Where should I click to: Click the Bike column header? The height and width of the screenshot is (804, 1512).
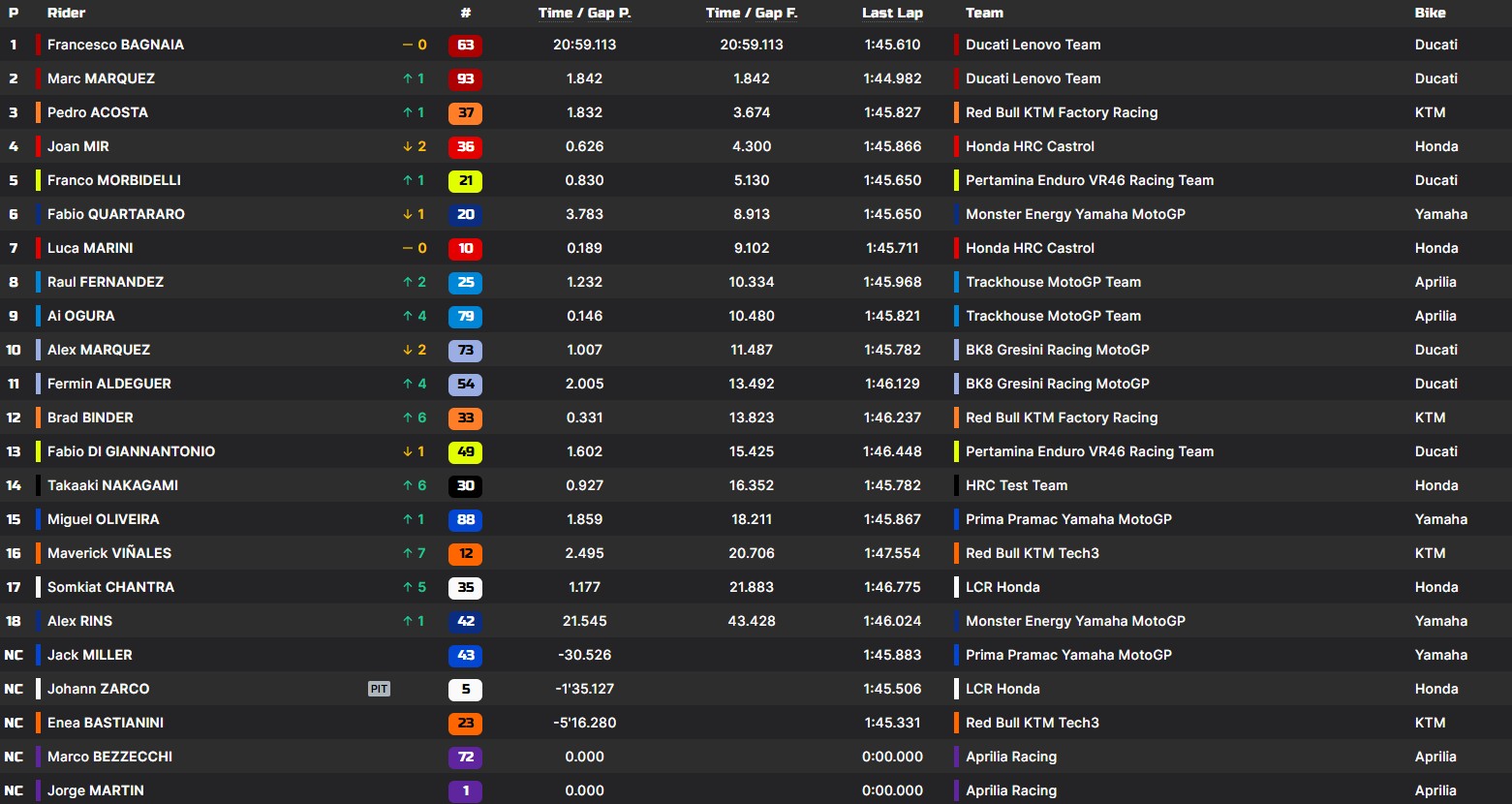tap(1430, 13)
